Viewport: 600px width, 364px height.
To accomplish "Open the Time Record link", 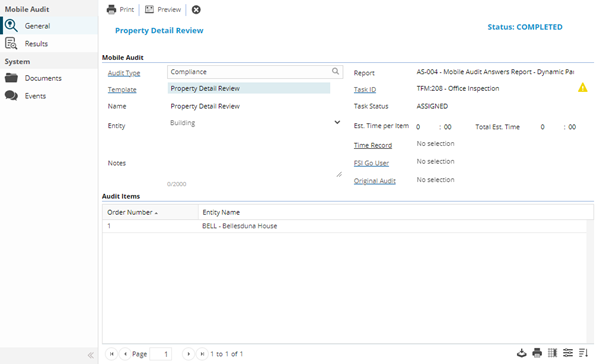I will pos(373,145).
